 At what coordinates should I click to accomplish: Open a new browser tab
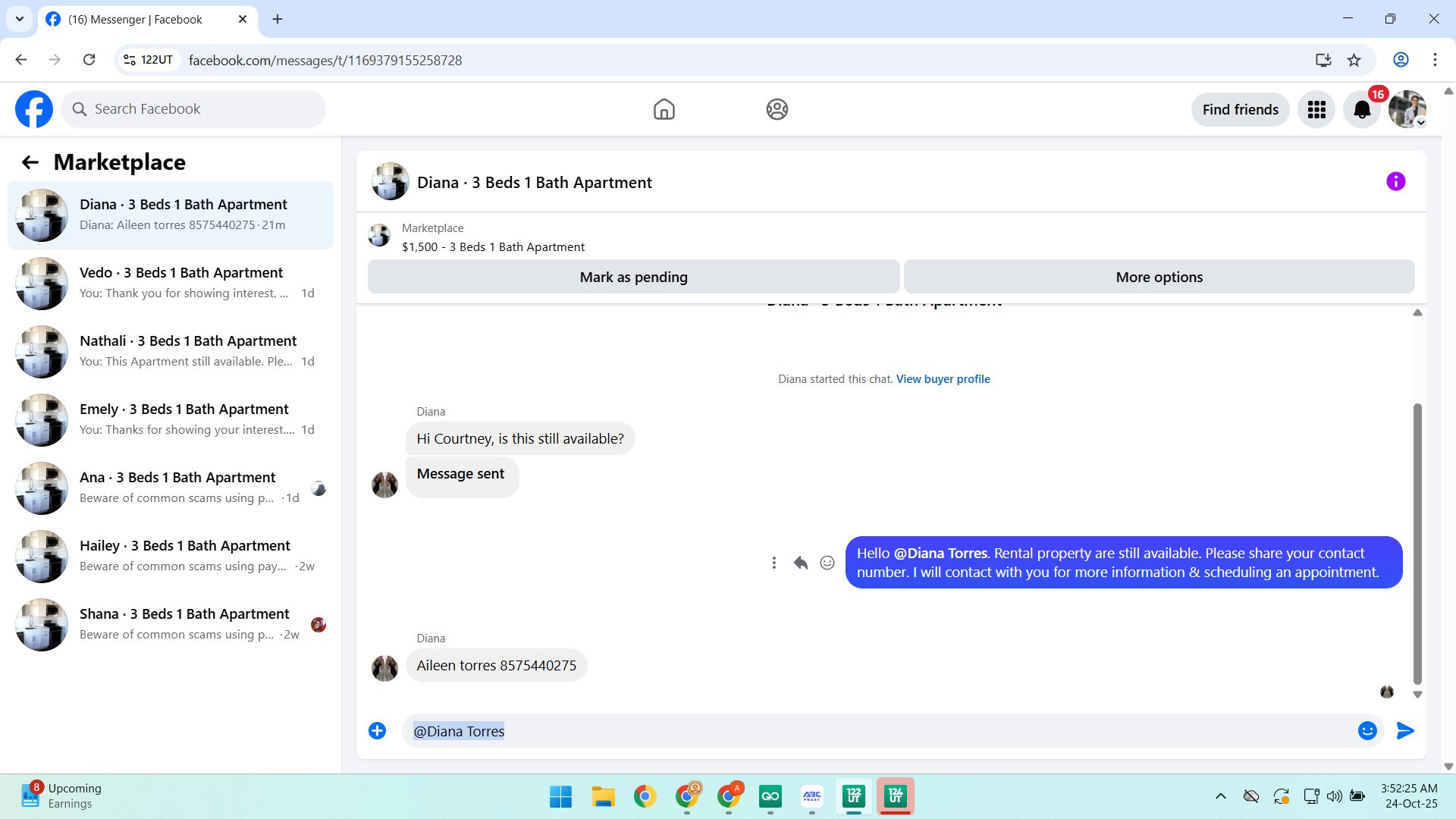(x=278, y=20)
